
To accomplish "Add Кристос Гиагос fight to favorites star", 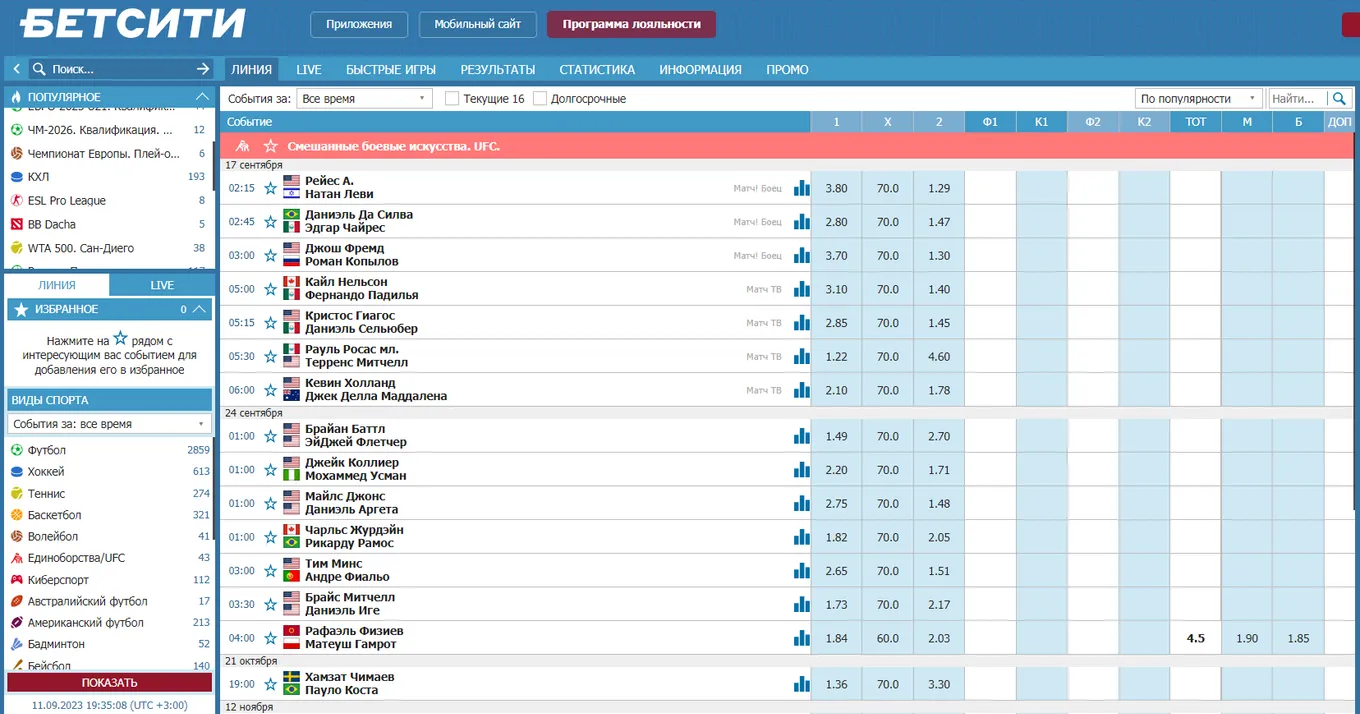I will coord(270,323).
